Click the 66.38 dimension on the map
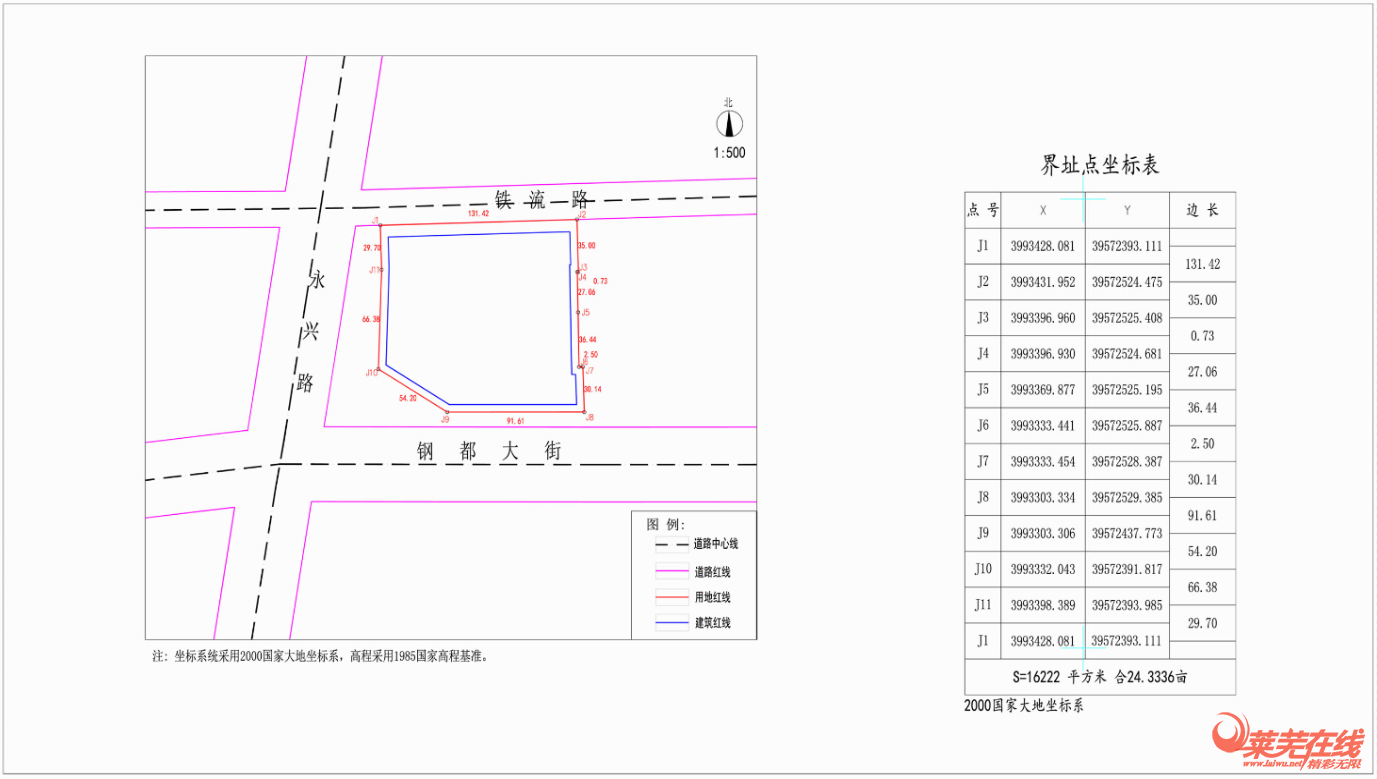 click(371, 319)
